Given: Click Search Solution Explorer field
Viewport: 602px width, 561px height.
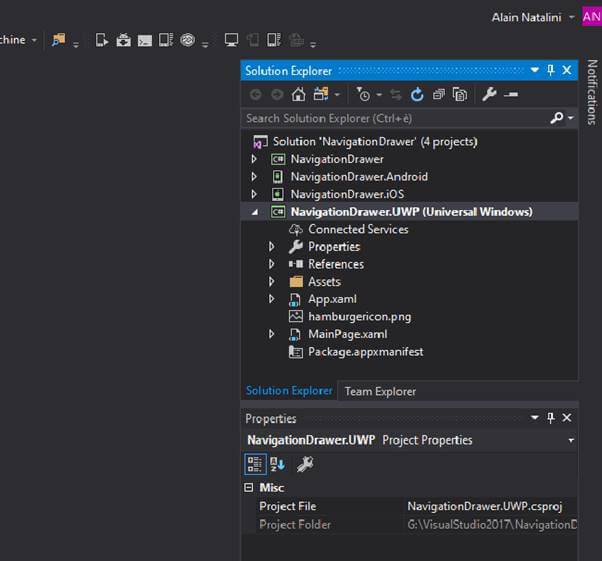Looking at the screenshot, I should pos(395,118).
